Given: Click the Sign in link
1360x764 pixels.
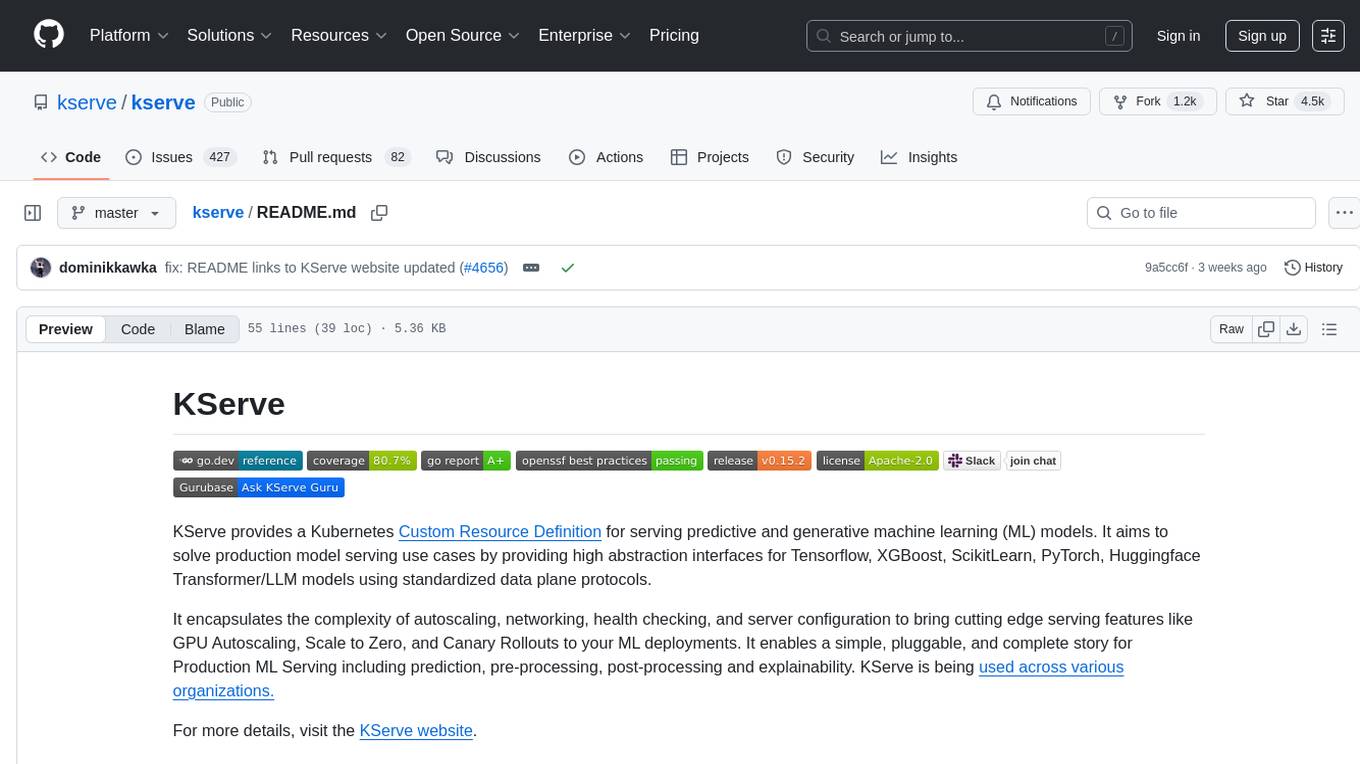Looking at the screenshot, I should (1178, 36).
